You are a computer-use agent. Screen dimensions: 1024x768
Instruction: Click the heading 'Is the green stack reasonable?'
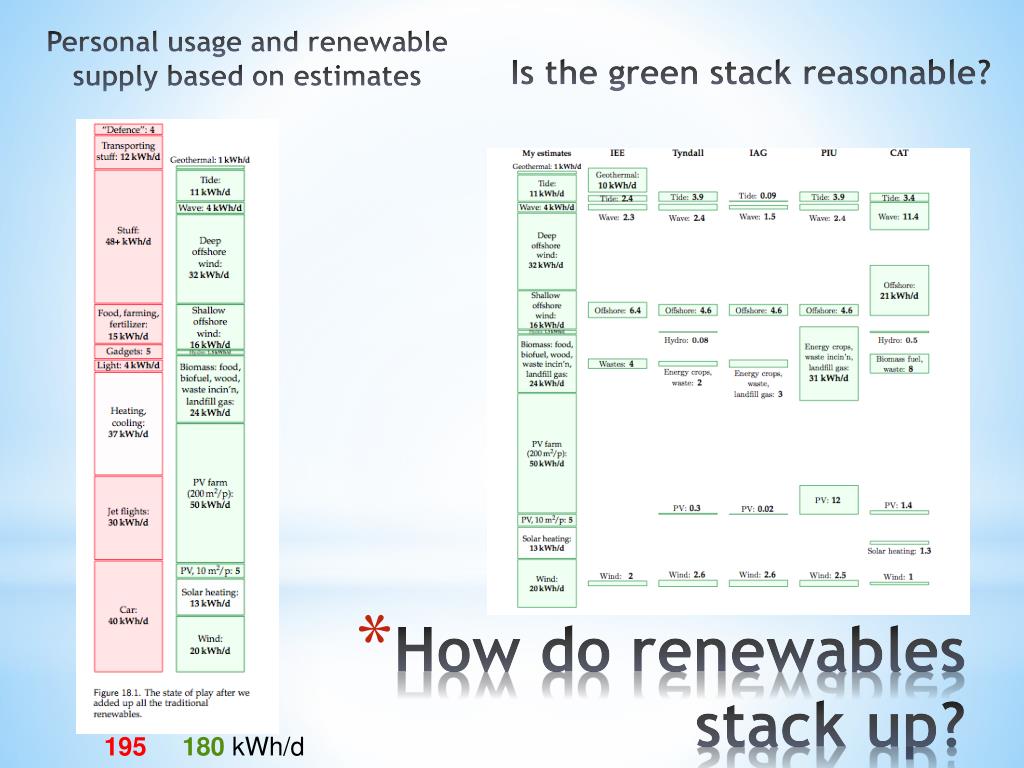tap(750, 72)
